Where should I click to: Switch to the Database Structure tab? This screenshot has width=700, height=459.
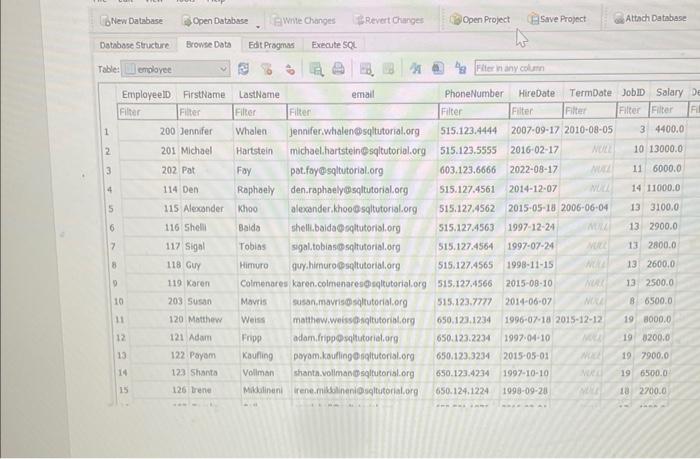point(134,45)
